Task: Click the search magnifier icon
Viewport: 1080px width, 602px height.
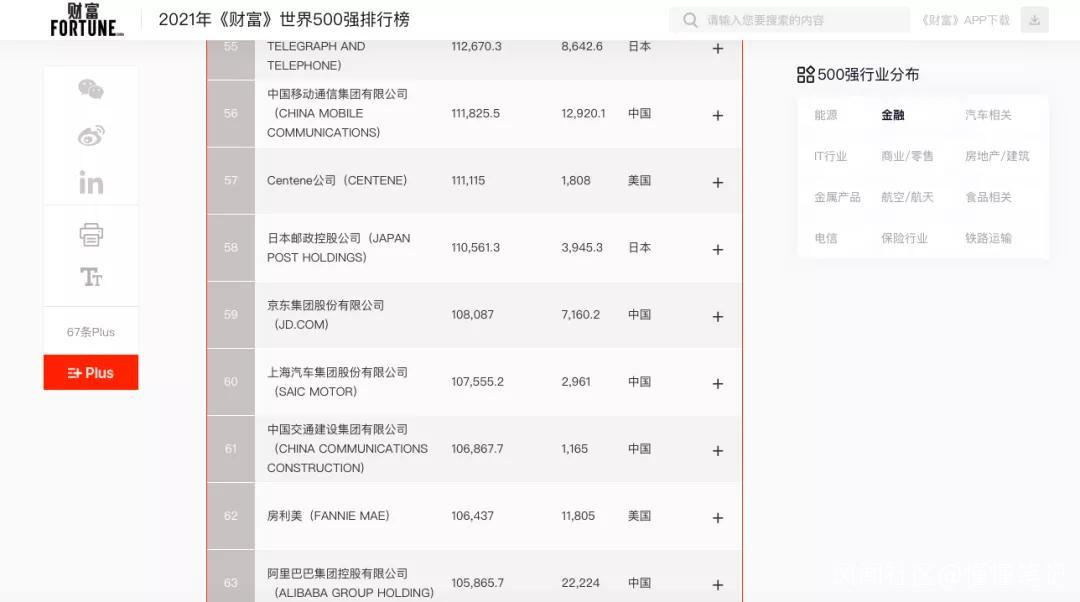Action: (x=690, y=20)
